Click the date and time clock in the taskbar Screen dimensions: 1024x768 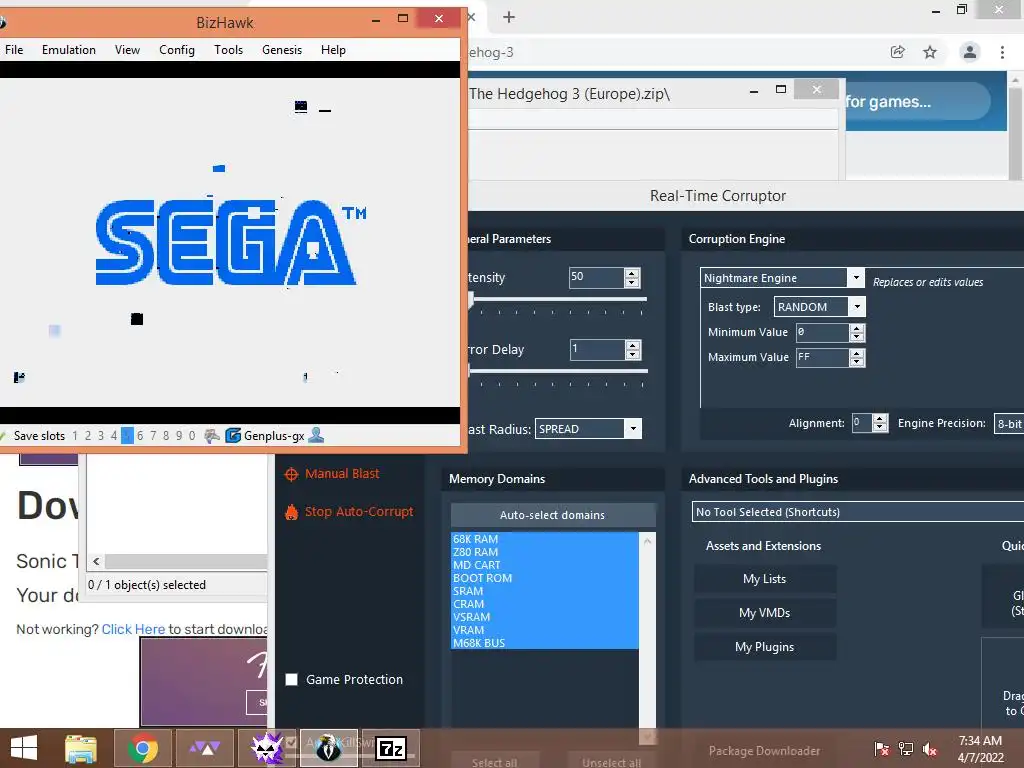980,749
